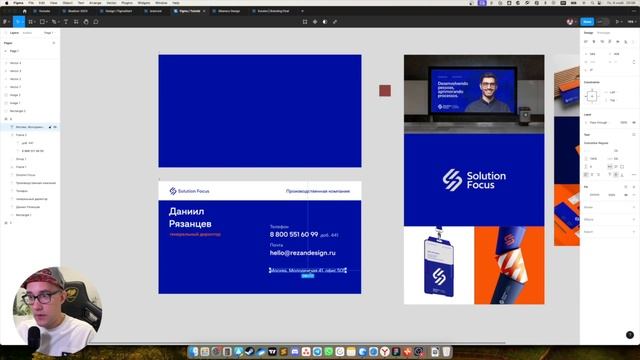The width and height of the screenshot is (640, 360).
Task: Add a stroke with plus icon
Action: point(634,207)
